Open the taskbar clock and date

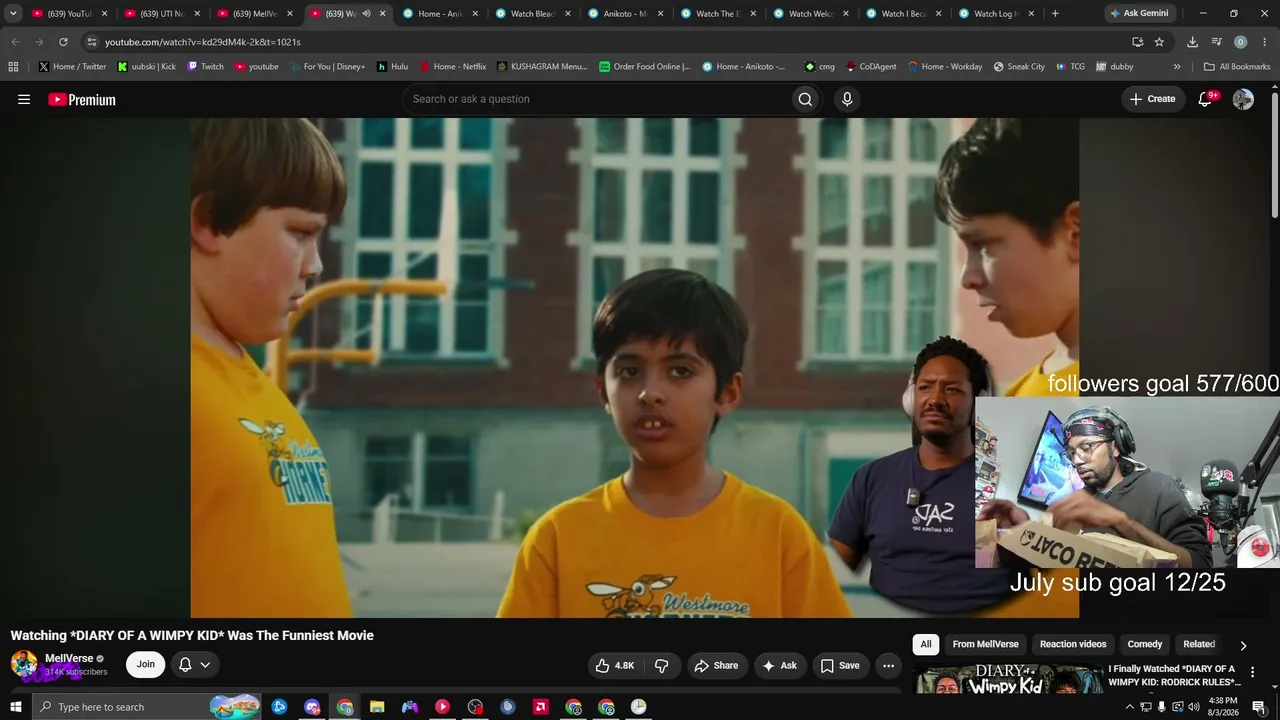pyautogui.click(x=1223, y=707)
